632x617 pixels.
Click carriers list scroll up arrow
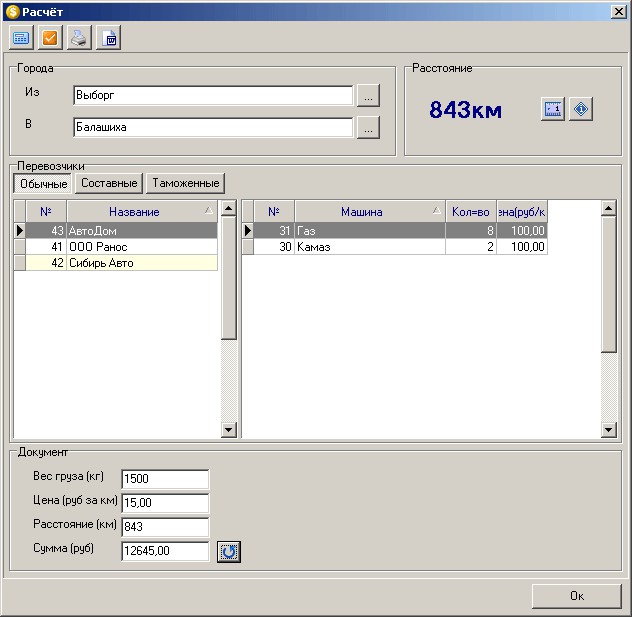229,208
